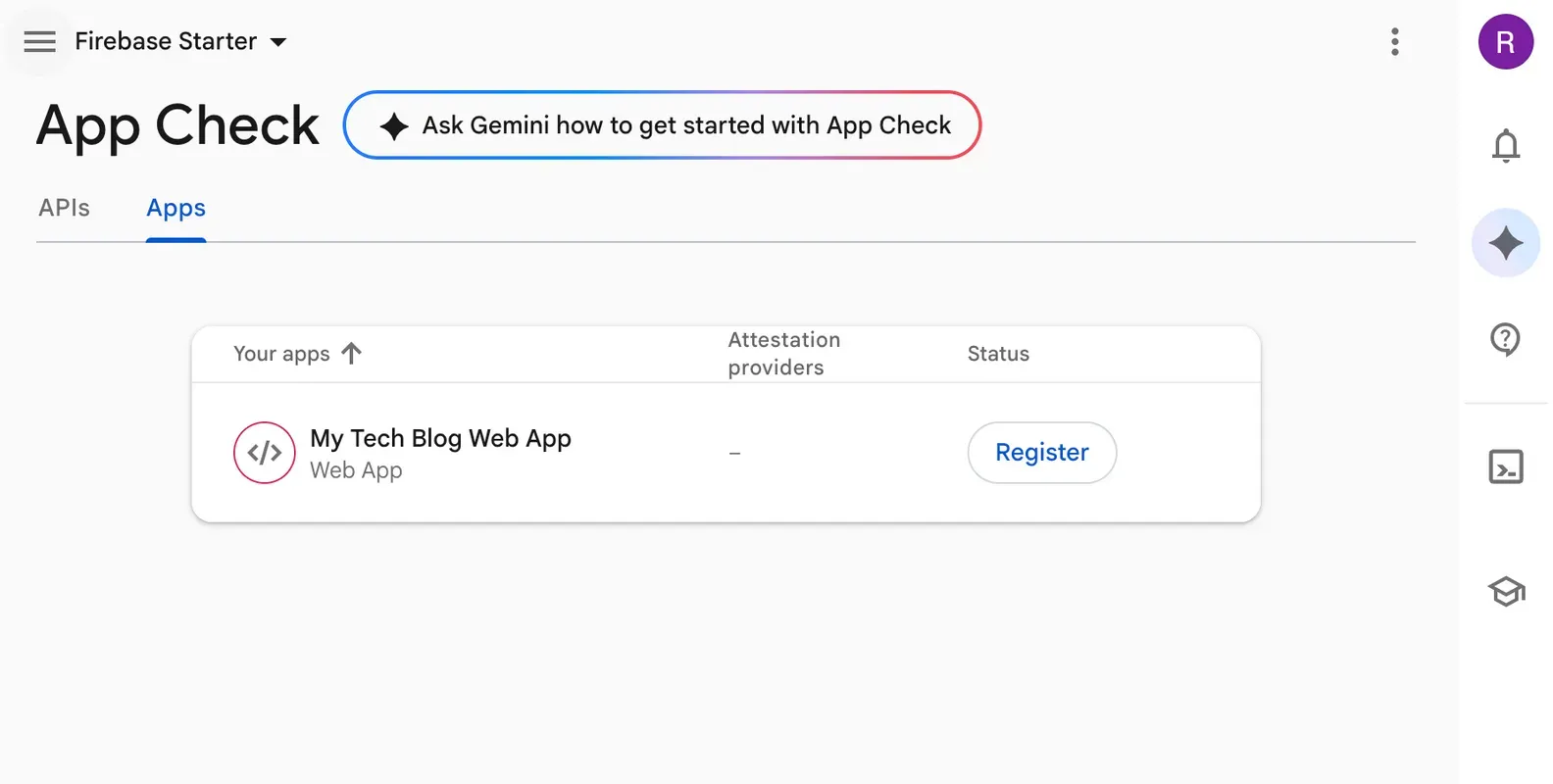Click the sparkle icon inside Ask Gemini button
The width and height of the screenshot is (1553, 784).
click(x=394, y=125)
